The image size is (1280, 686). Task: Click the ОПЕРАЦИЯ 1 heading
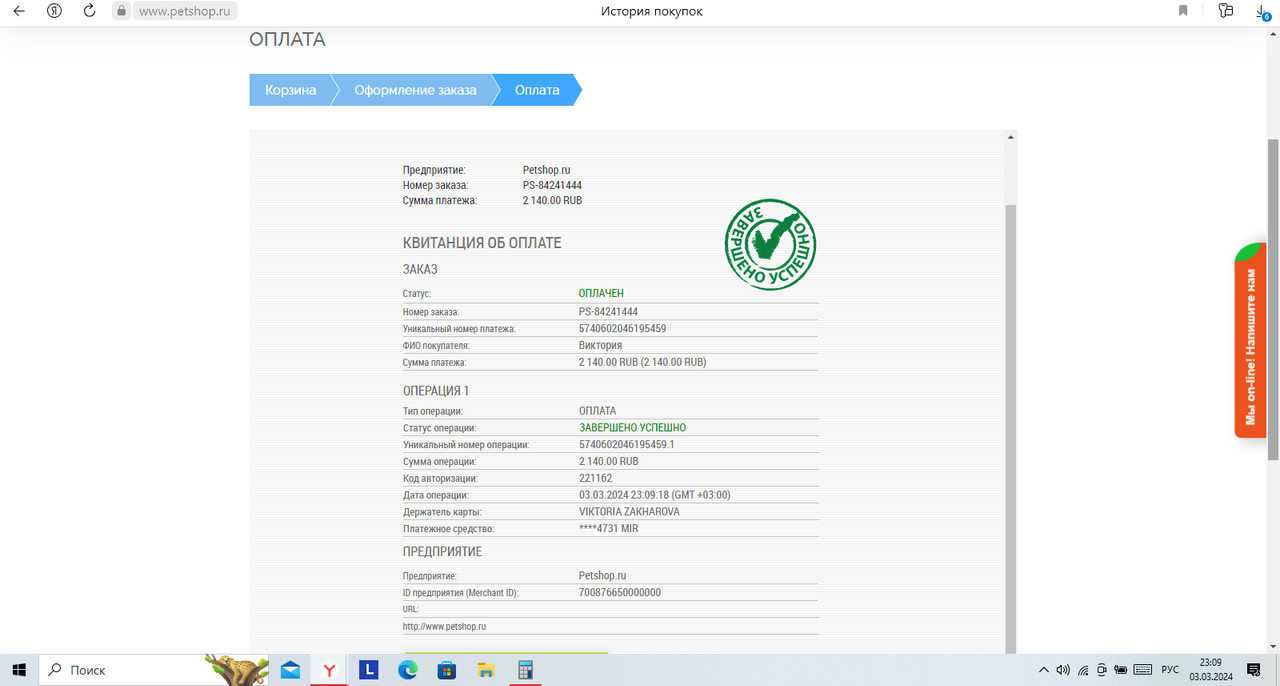[x=435, y=390]
